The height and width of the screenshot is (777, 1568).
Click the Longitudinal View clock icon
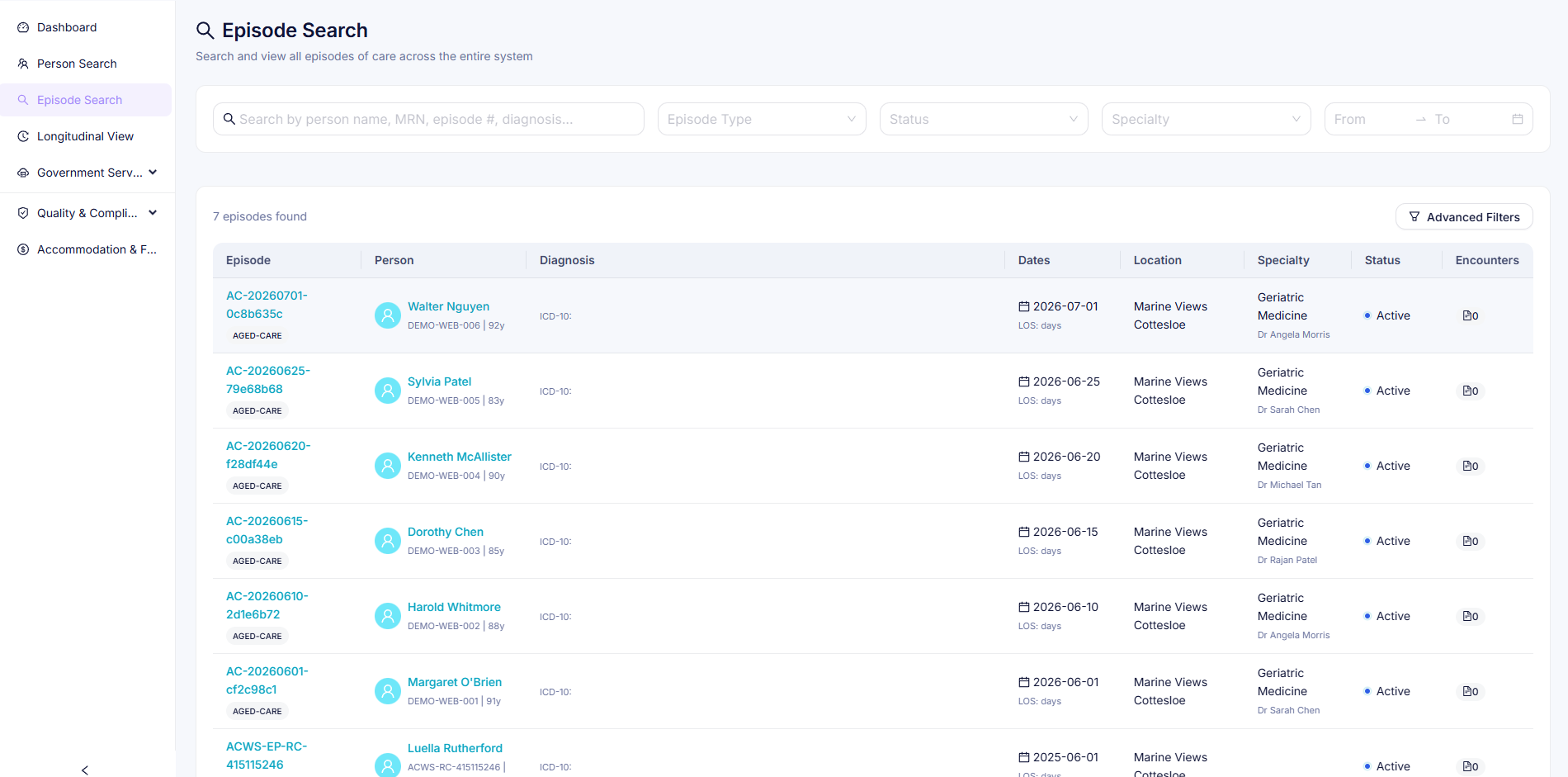23,136
